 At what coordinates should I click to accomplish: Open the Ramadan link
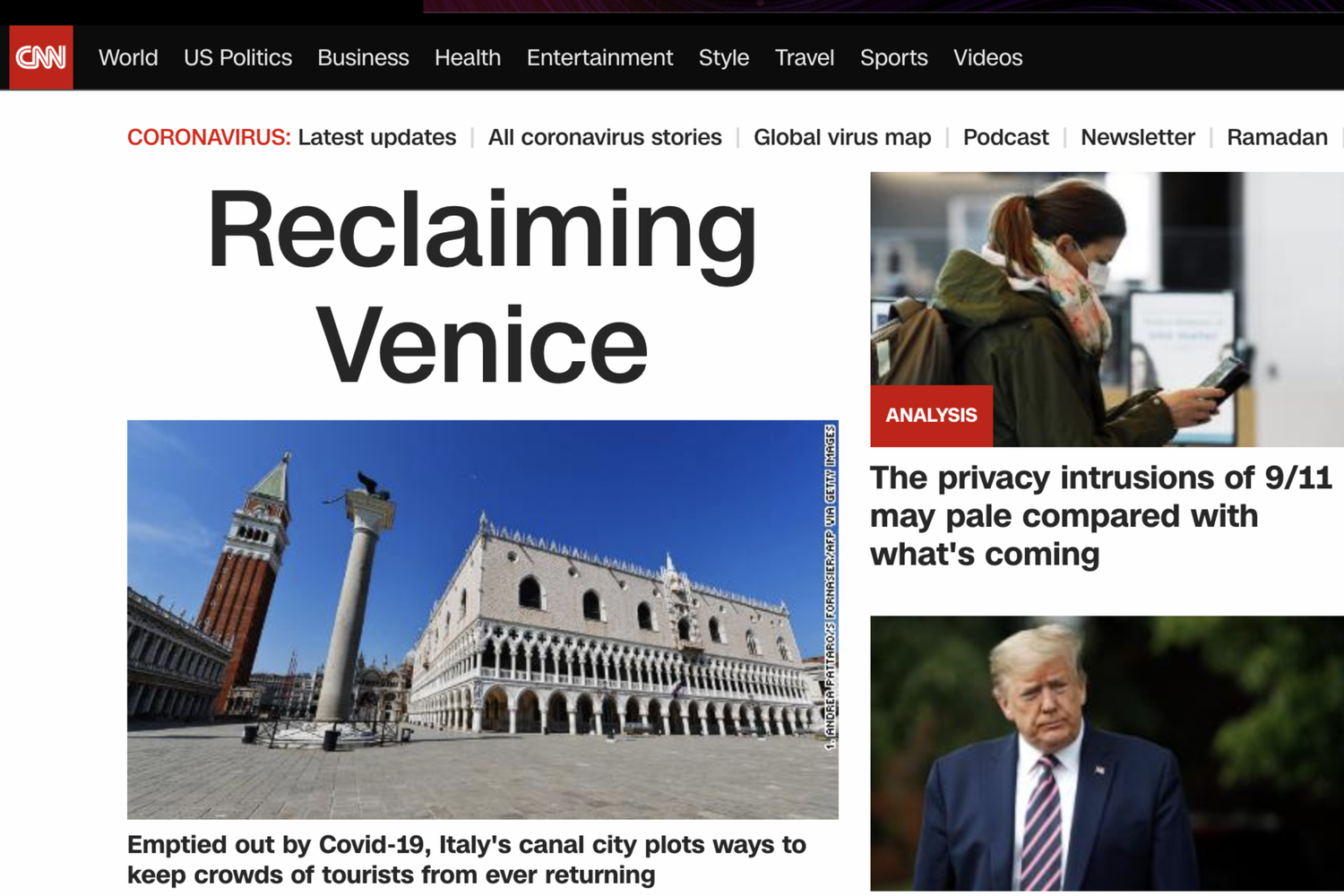point(1277,137)
